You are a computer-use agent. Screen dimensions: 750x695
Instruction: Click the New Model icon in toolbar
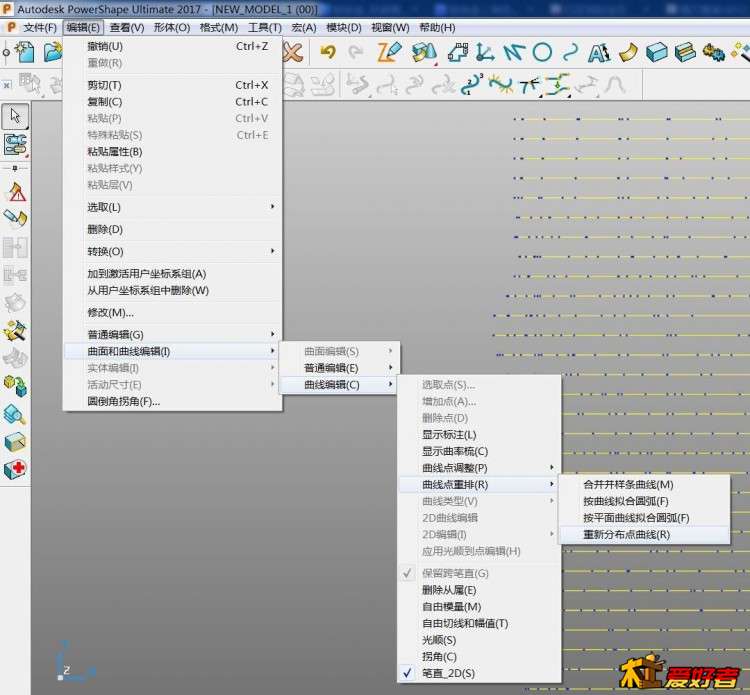point(25,52)
